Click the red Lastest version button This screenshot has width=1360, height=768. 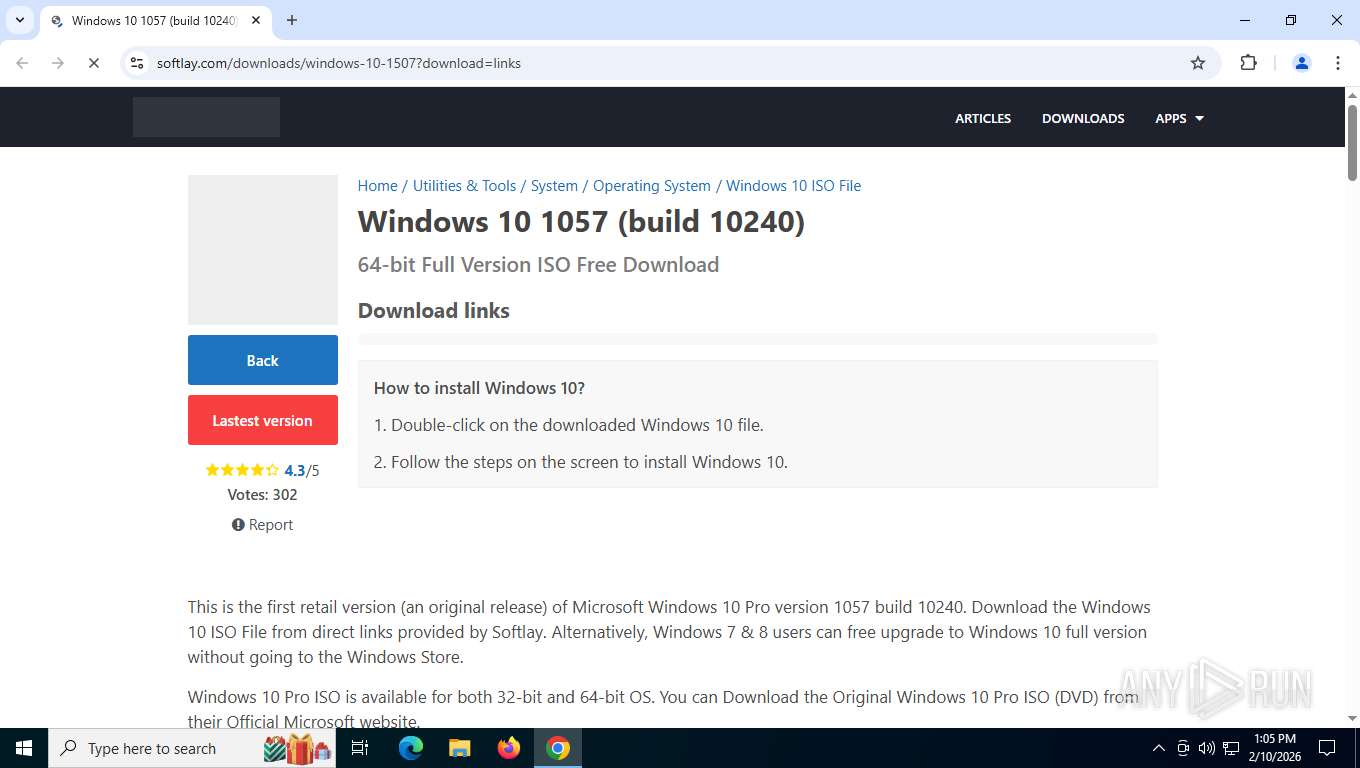(263, 420)
